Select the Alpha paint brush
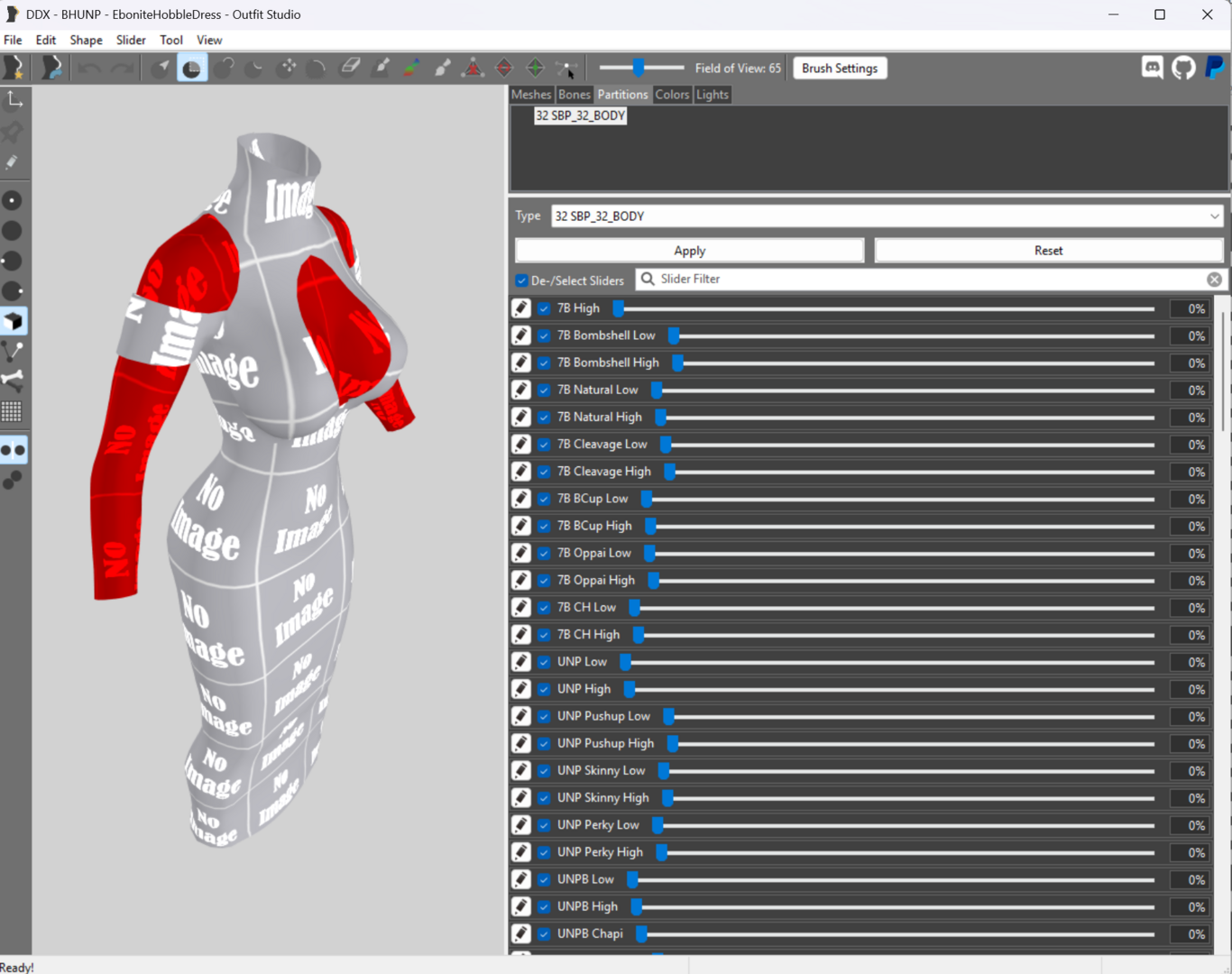The width and height of the screenshot is (1232, 974). point(443,68)
